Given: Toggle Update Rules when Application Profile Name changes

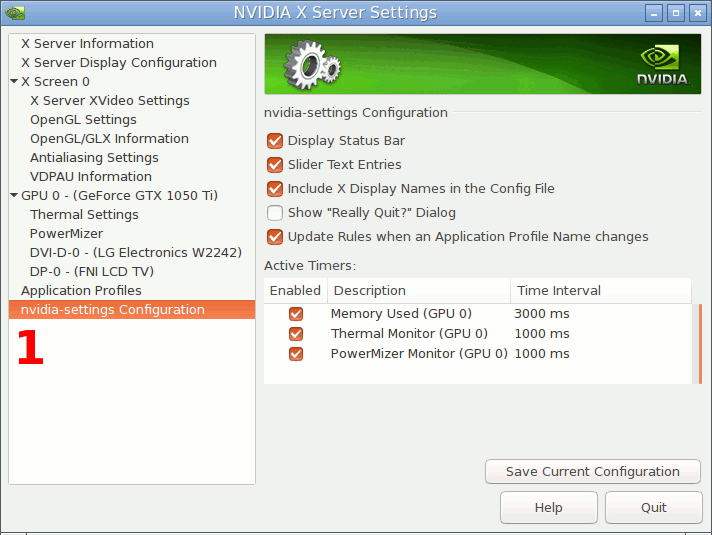Looking at the screenshot, I should click(275, 237).
